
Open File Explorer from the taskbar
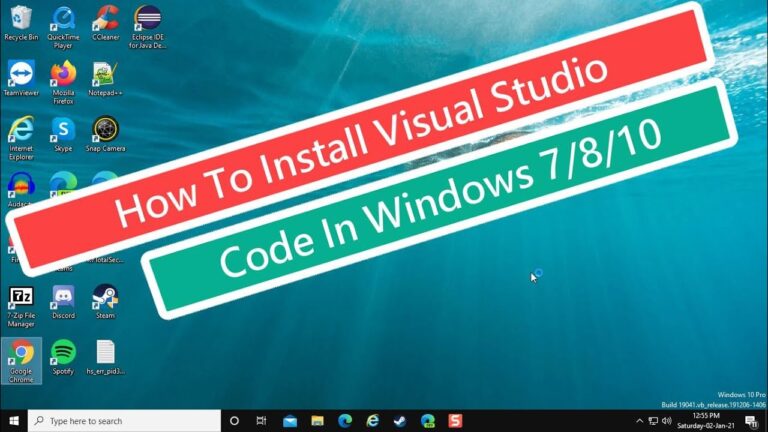(x=317, y=421)
